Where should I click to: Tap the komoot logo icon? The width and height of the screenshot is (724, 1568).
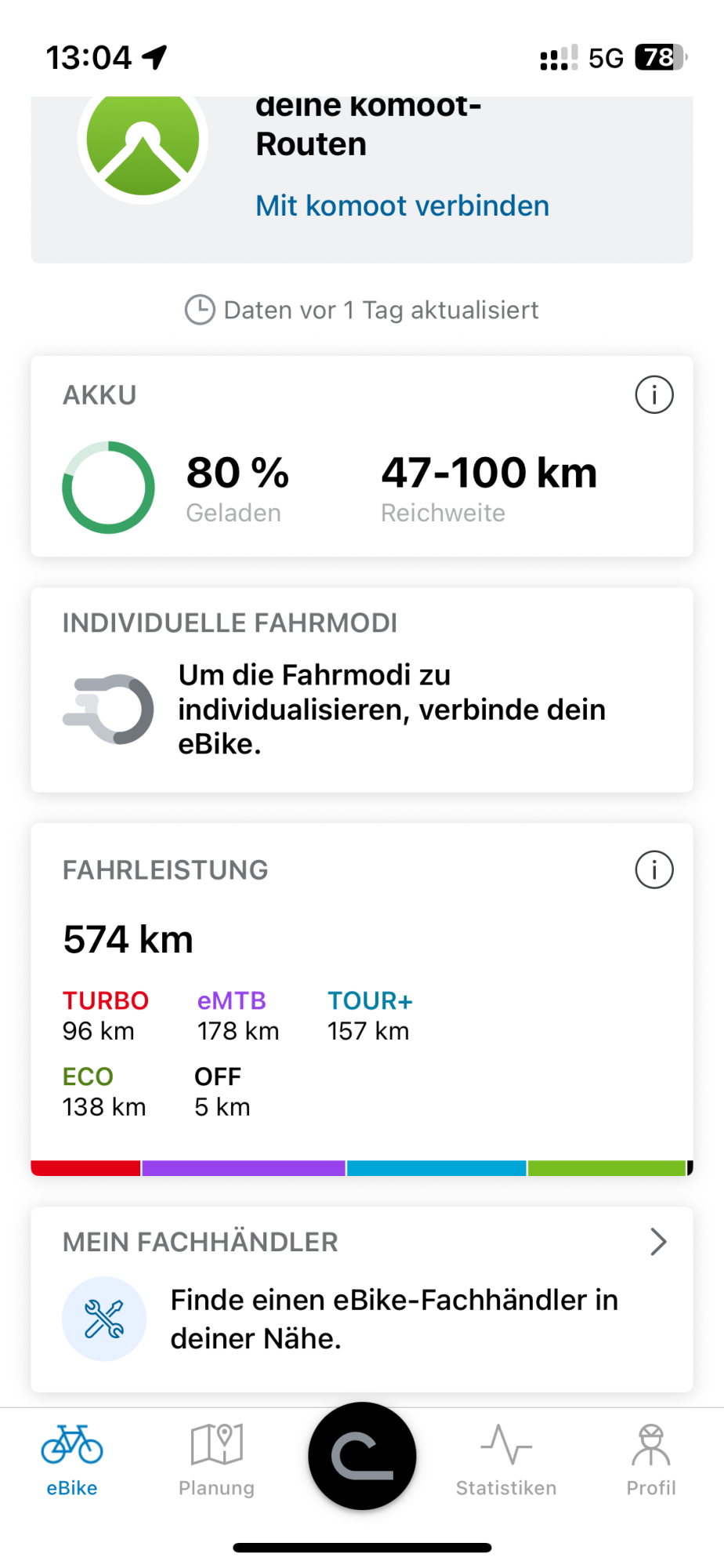point(143,143)
